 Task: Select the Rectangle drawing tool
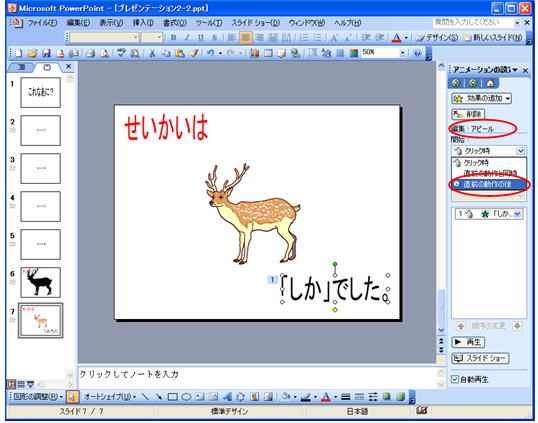172,397
